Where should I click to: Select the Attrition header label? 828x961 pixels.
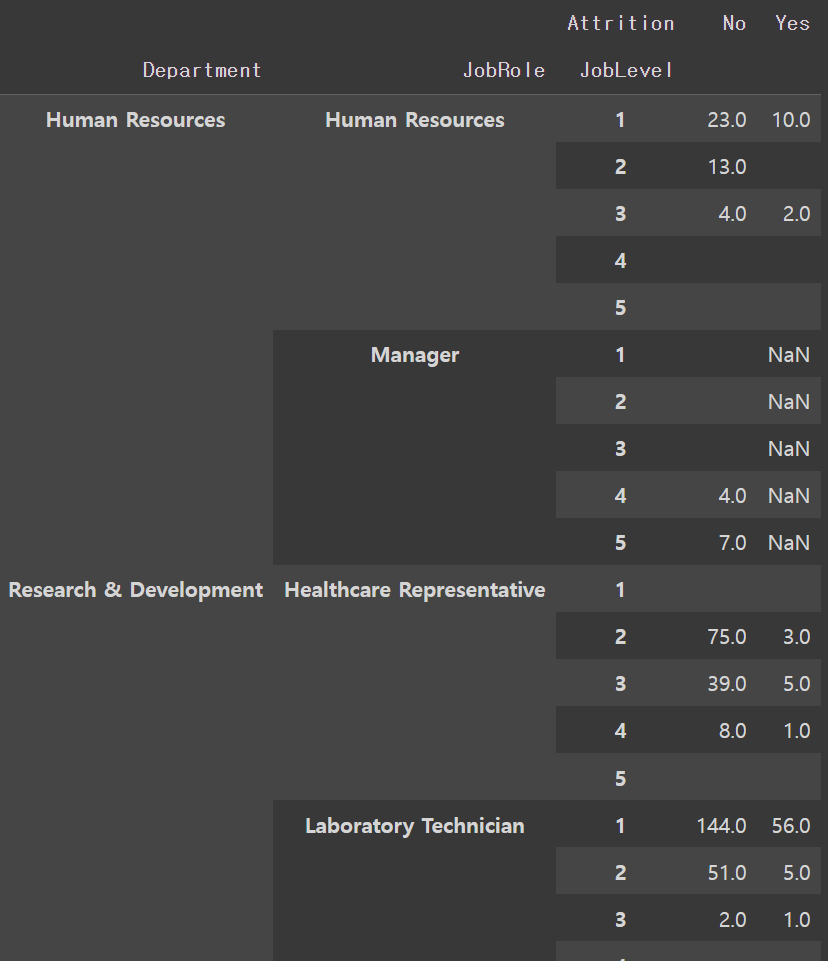coord(620,23)
